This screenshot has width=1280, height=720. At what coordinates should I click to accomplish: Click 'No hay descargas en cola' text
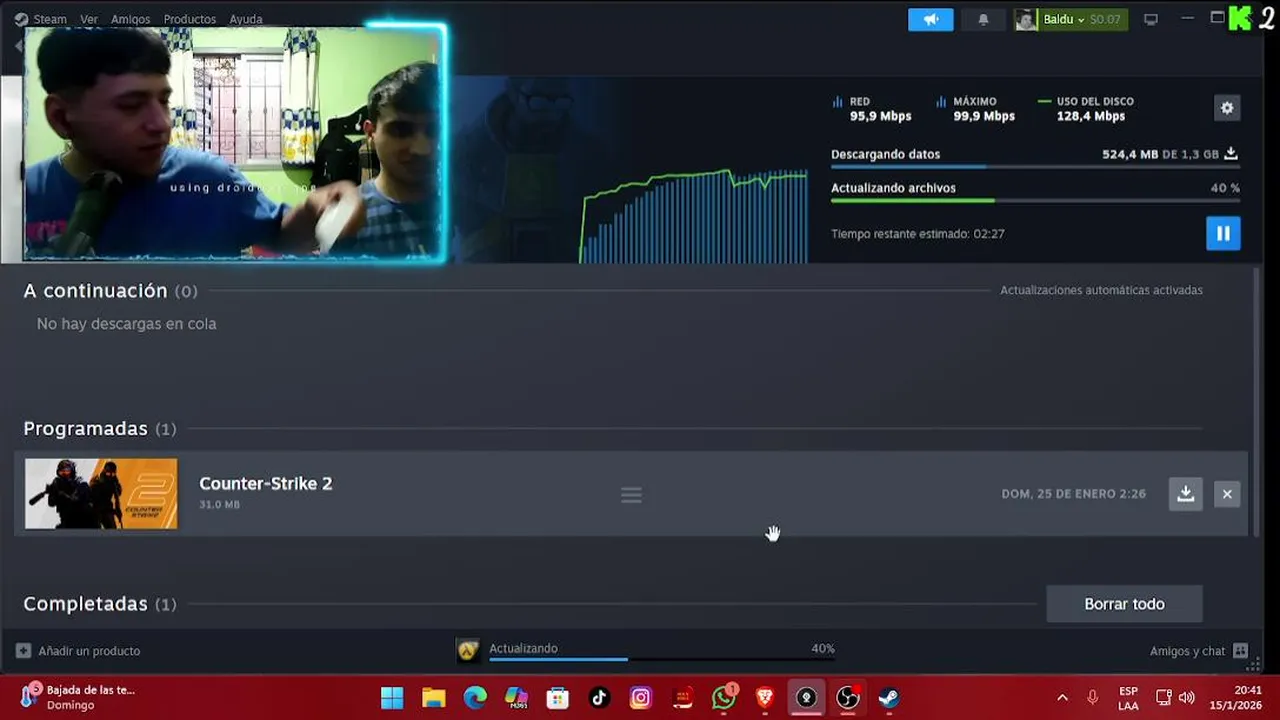tap(126, 324)
